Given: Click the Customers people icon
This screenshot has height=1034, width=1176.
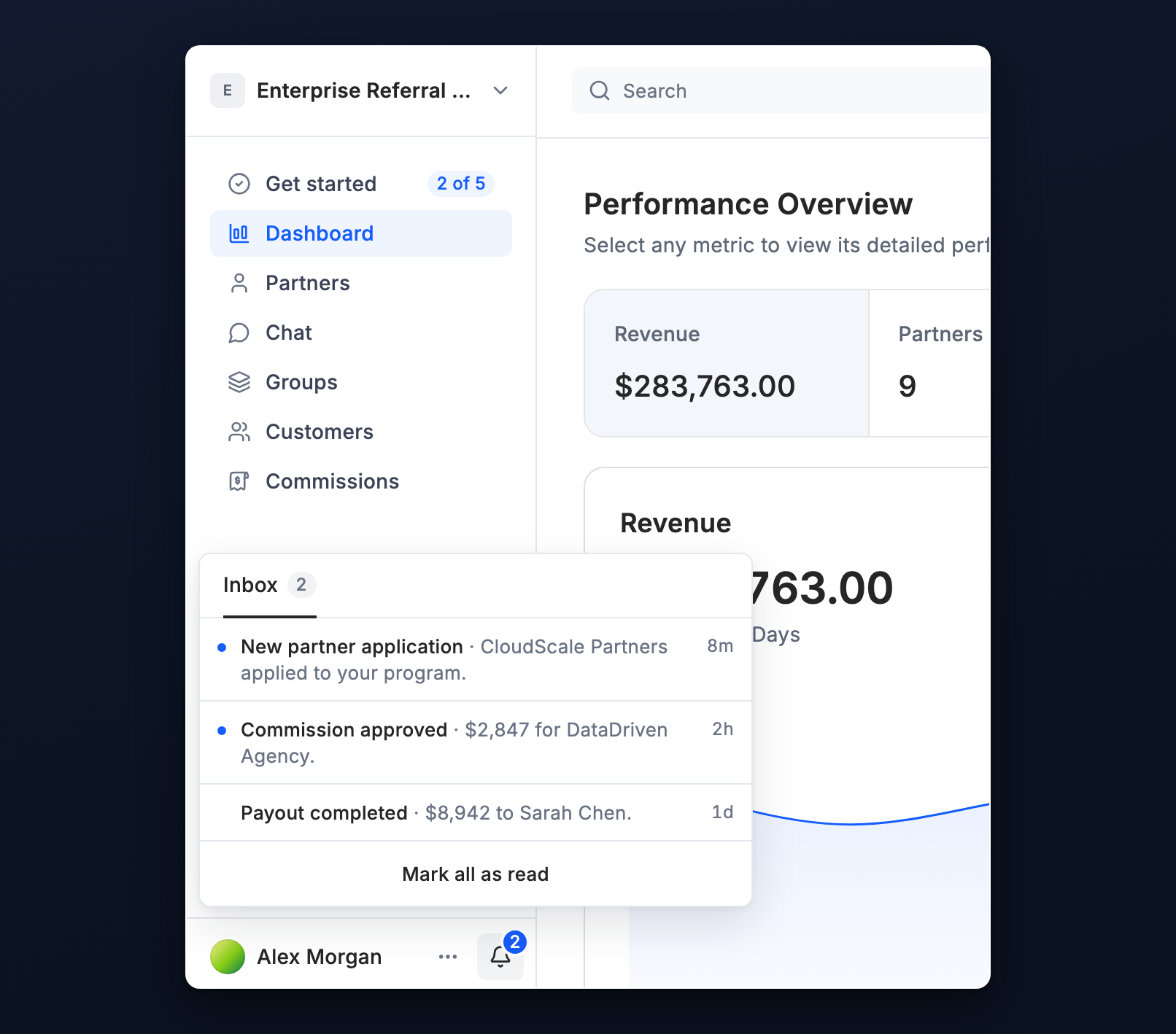Looking at the screenshot, I should click(239, 432).
